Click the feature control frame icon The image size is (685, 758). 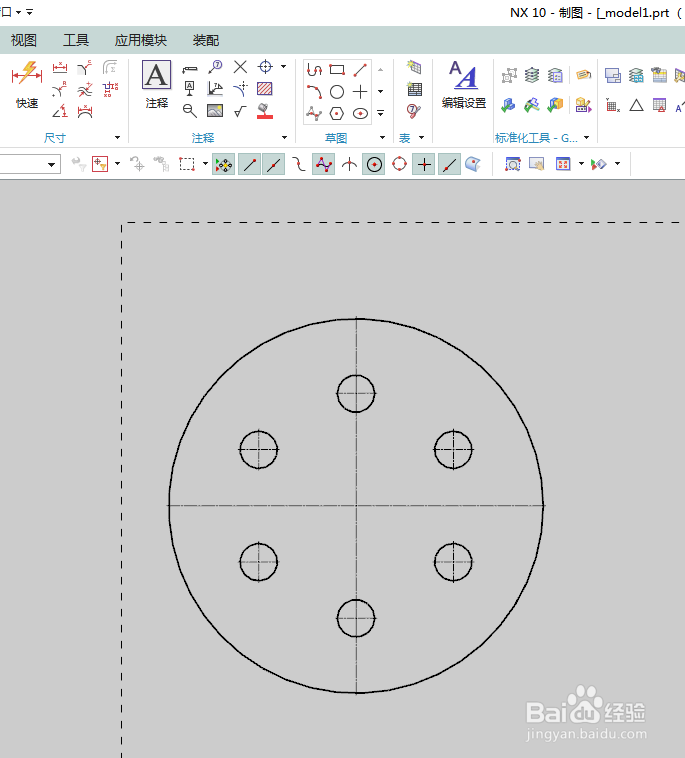point(189,68)
